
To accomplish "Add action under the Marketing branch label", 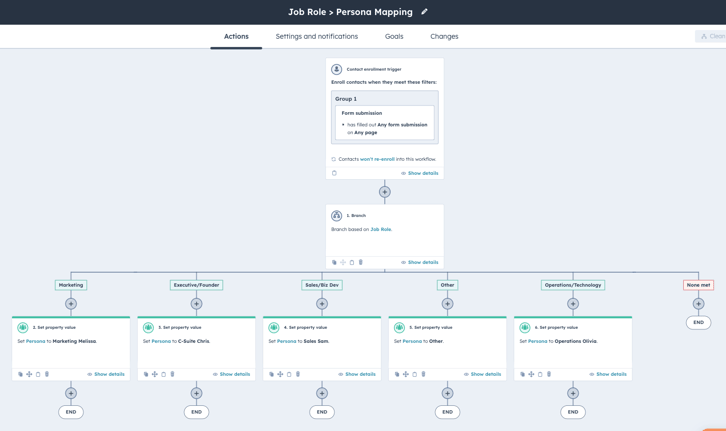I will pyautogui.click(x=71, y=304).
